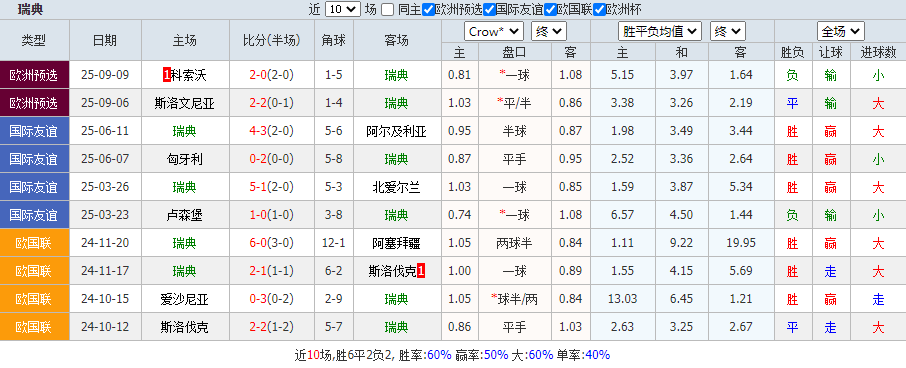Screen dimensions: 906x368
Task: Open score 0-3(0-2) at 爱沙尼亚
Action: pos(272,300)
